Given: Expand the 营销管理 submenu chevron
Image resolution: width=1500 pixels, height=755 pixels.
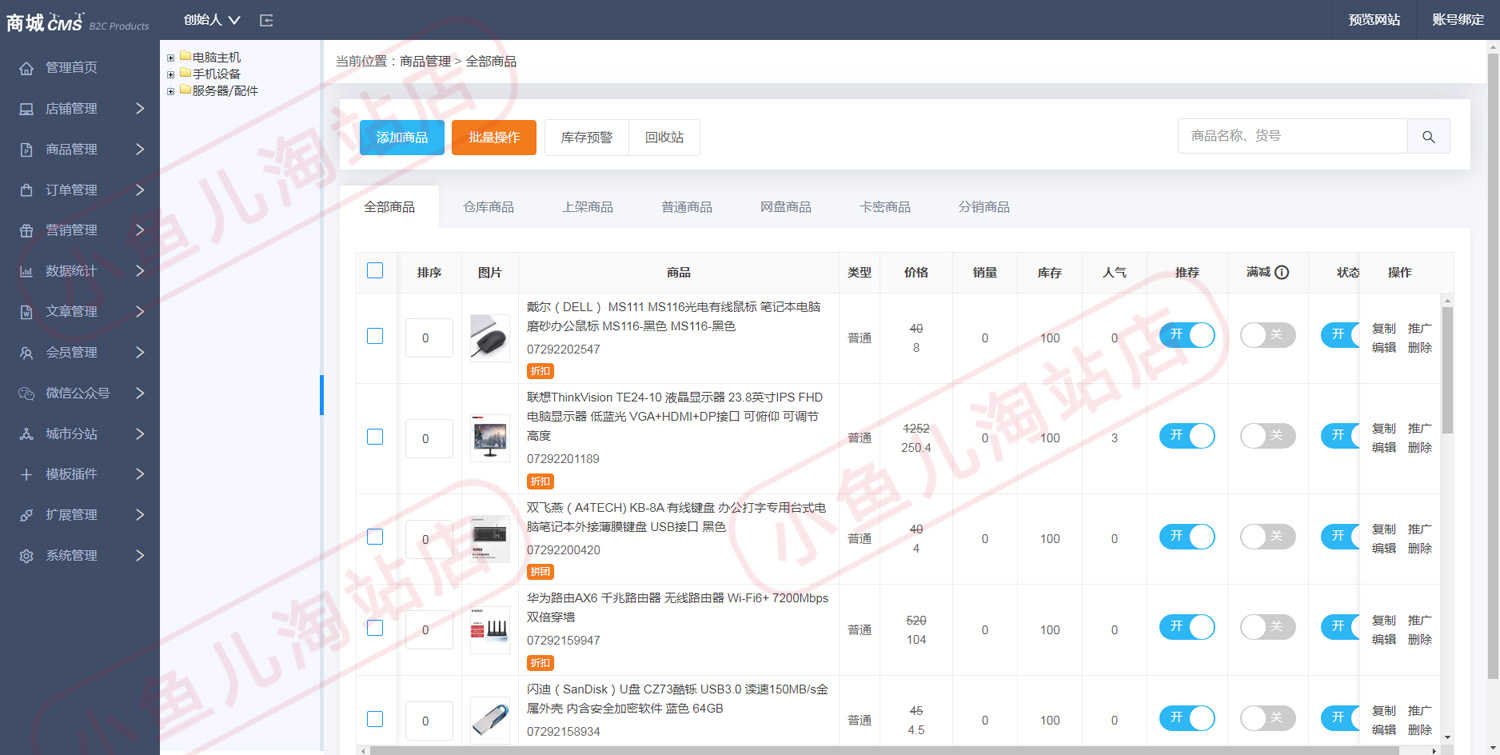Looking at the screenshot, I should [140, 230].
